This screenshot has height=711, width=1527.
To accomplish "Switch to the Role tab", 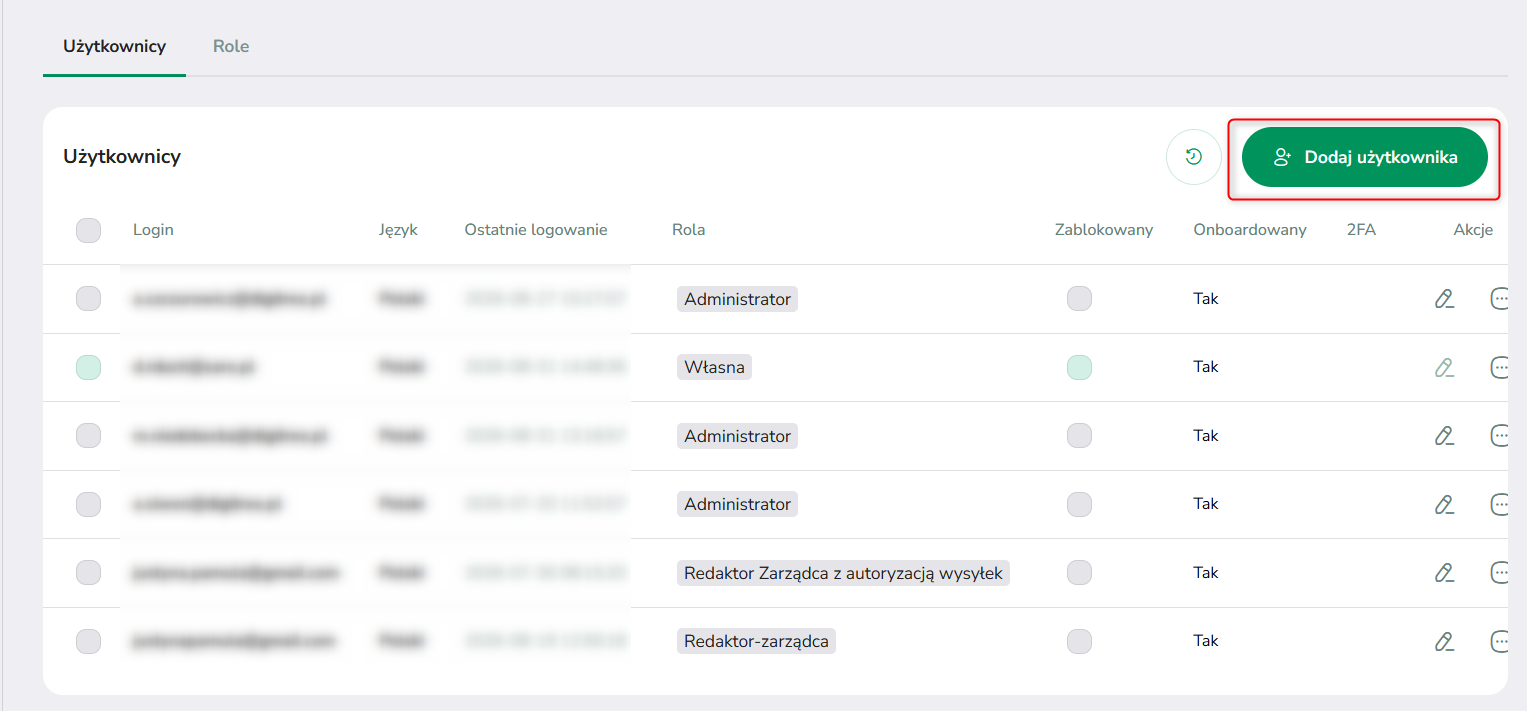I will (231, 46).
